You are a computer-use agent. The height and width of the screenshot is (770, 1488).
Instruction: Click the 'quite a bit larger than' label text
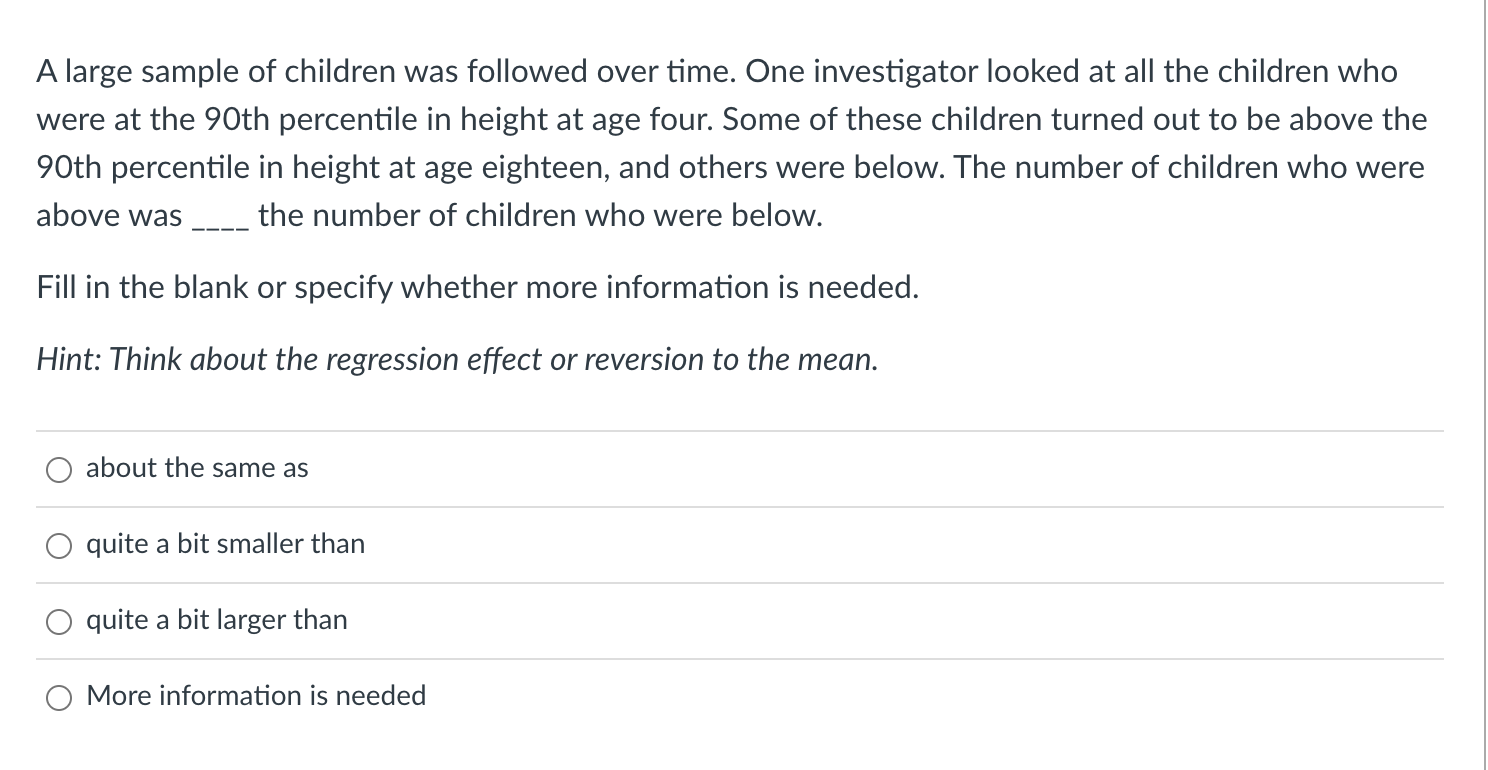tap(217, 620)
